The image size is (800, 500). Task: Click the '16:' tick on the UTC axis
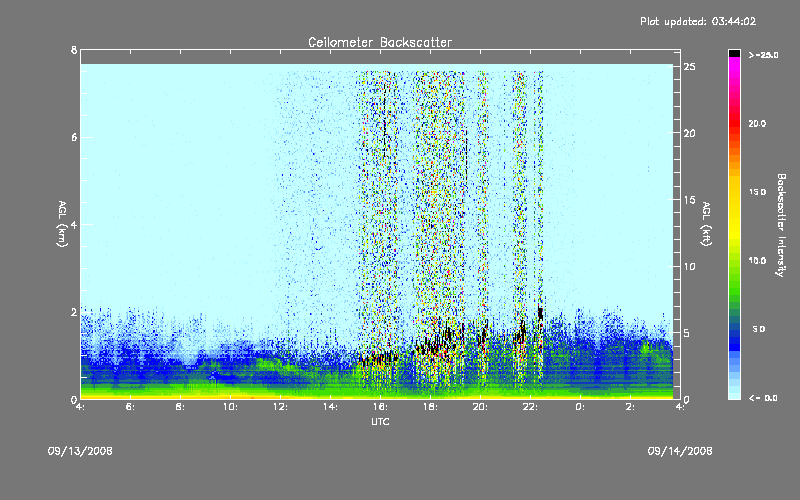(380, 407)
